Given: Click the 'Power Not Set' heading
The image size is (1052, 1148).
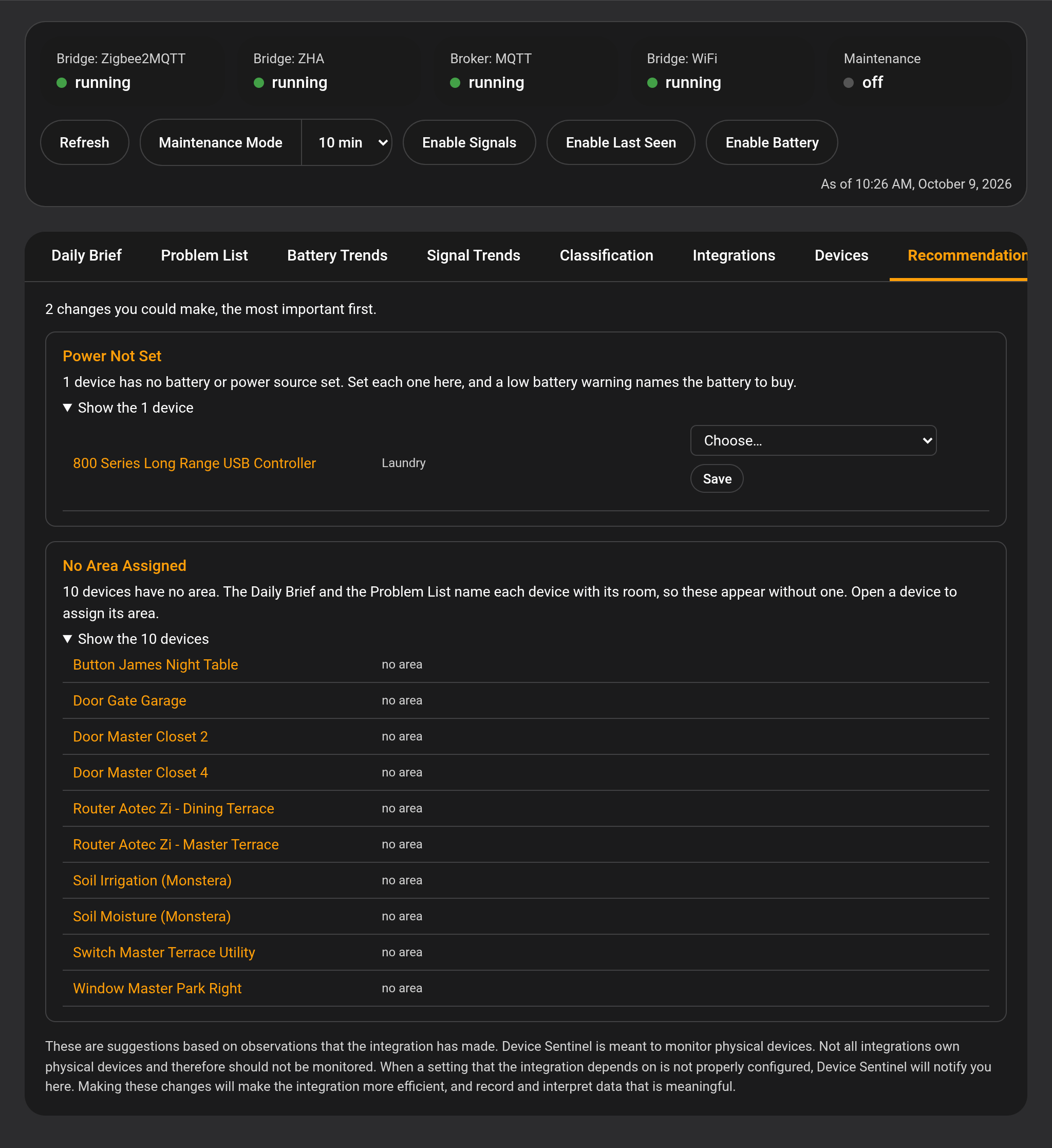Looking at the screenshot, I should (111, 356).
